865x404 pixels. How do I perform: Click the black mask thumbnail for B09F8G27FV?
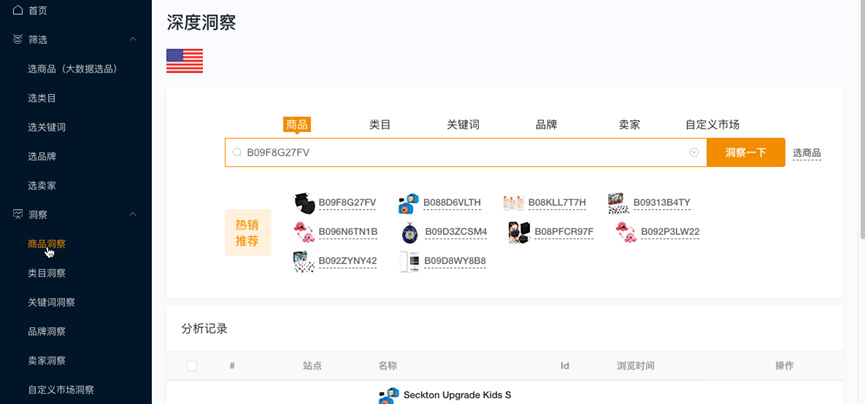point(304,203)
